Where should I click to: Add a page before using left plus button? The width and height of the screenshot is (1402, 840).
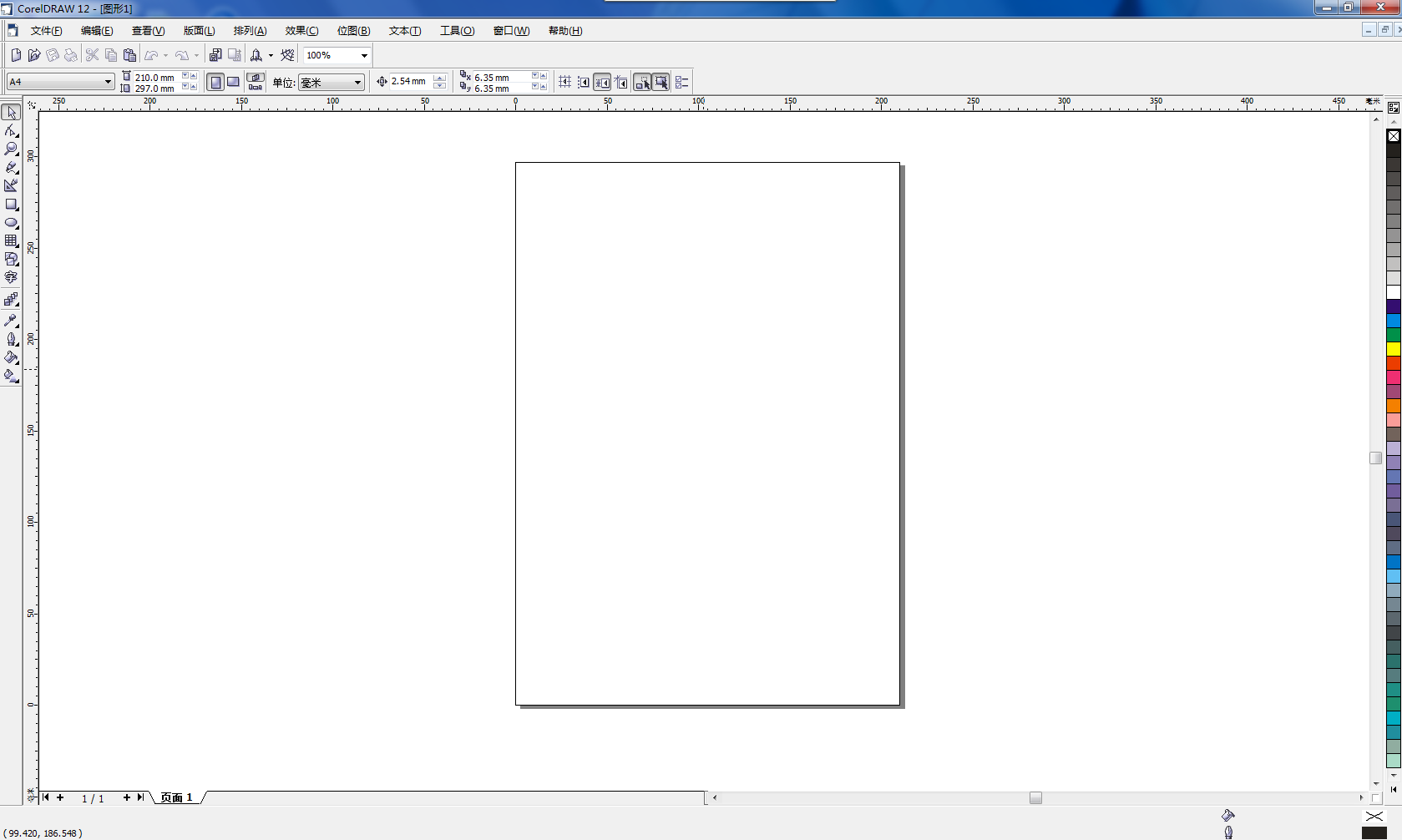click(x=60, y=797)
